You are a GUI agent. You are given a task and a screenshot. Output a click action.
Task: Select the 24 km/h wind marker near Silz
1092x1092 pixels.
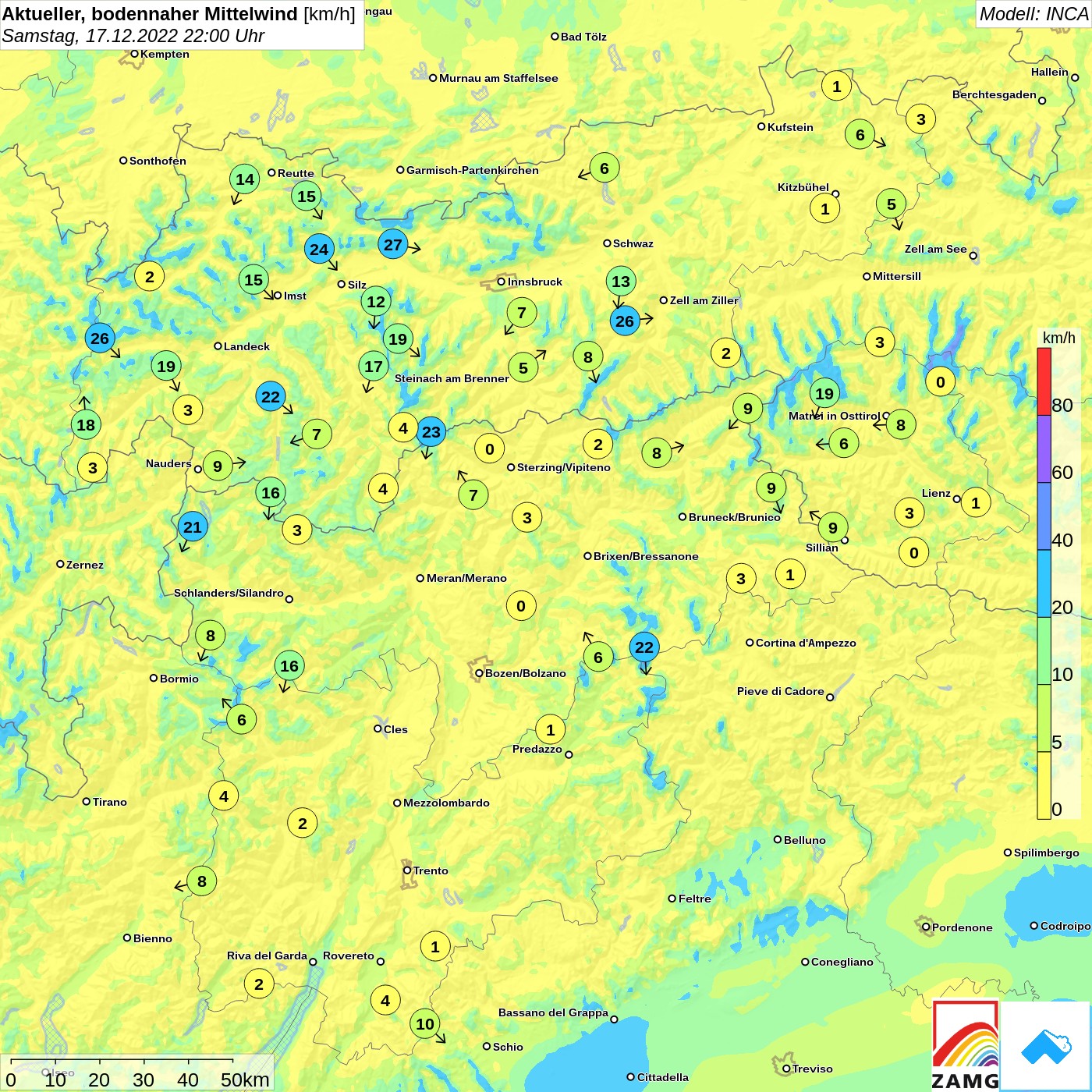coord(319,250)
